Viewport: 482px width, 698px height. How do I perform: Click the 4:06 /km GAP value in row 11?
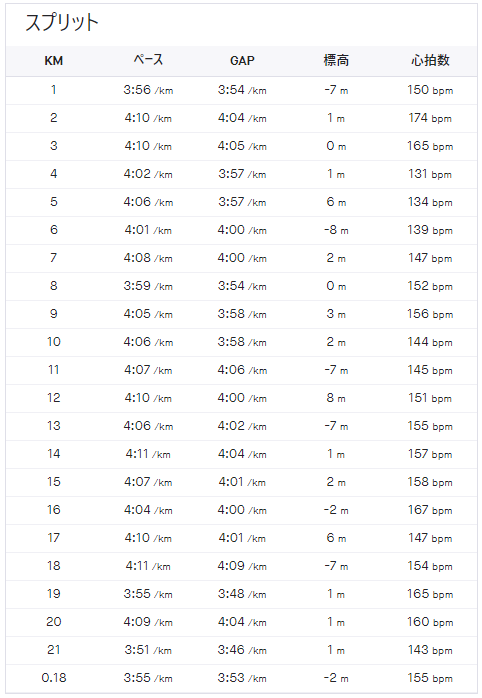pyautogui.click(x=242, y=370)
